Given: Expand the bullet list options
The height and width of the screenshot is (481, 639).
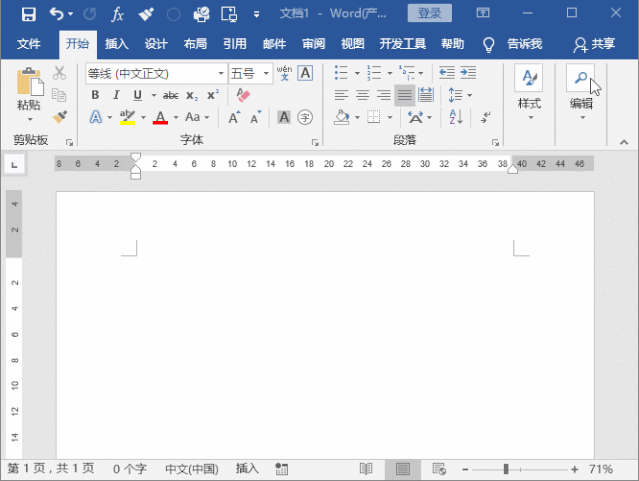Looking at the screenshot, I should tap(357, 73).
